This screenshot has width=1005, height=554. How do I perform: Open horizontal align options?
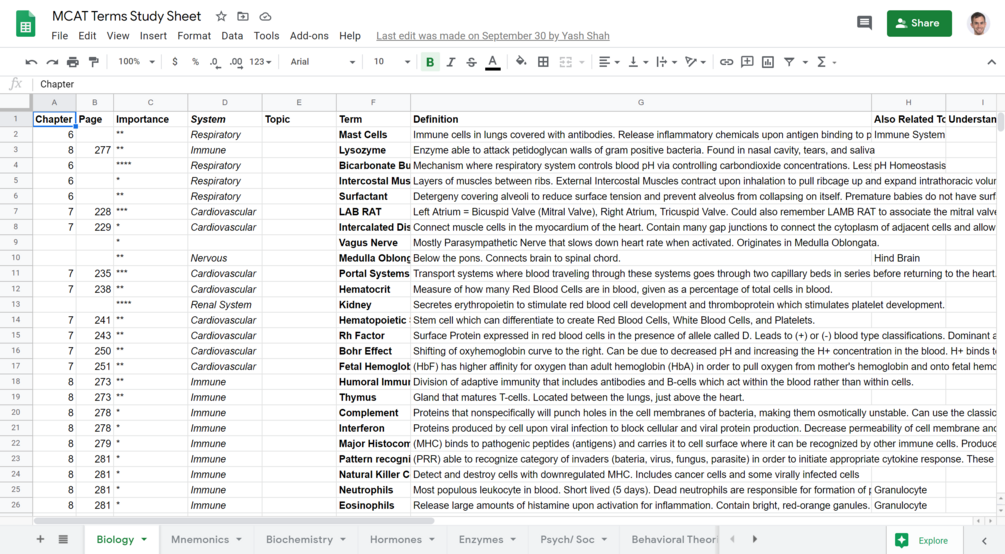click(608, 62)
